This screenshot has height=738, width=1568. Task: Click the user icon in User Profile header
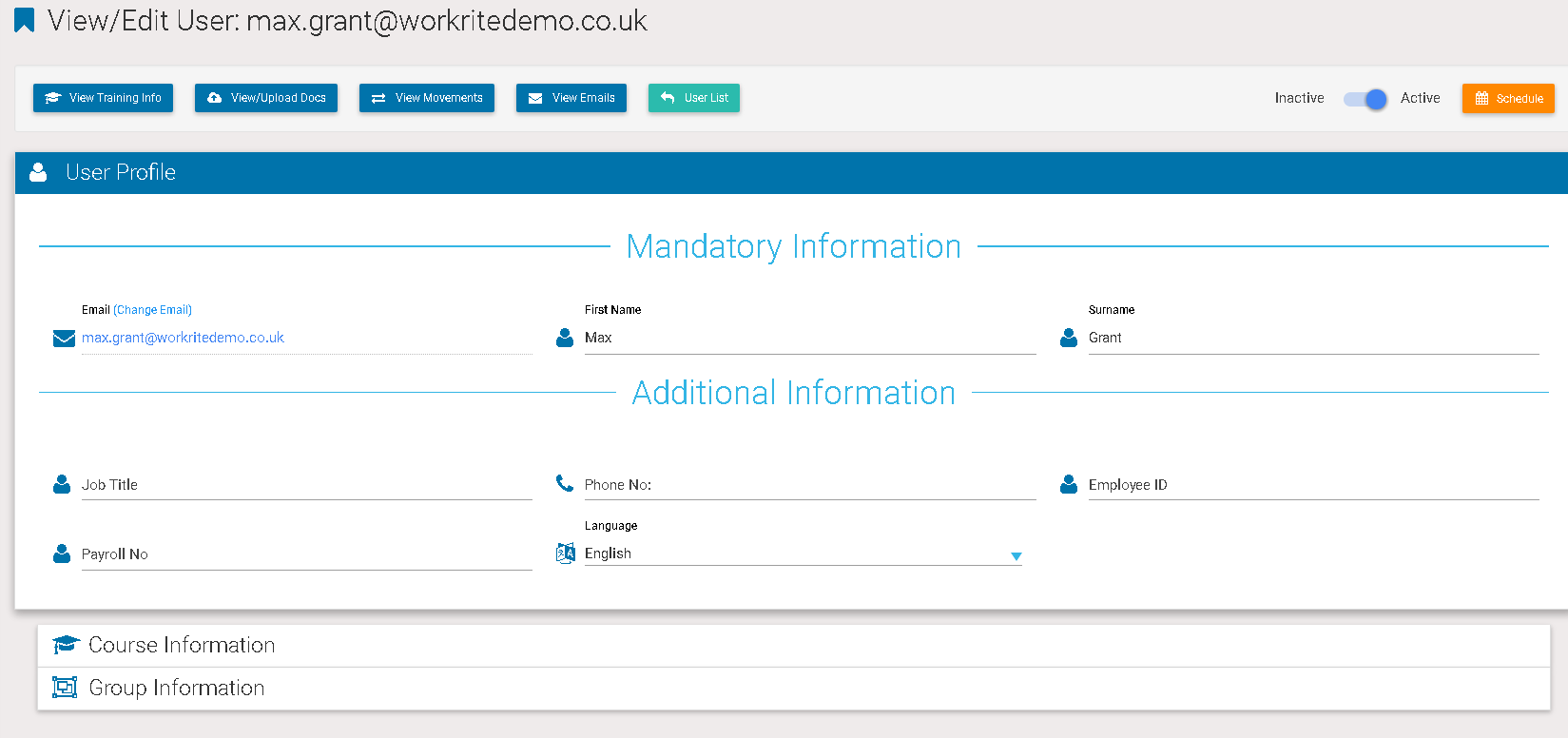tap(38, 172)
